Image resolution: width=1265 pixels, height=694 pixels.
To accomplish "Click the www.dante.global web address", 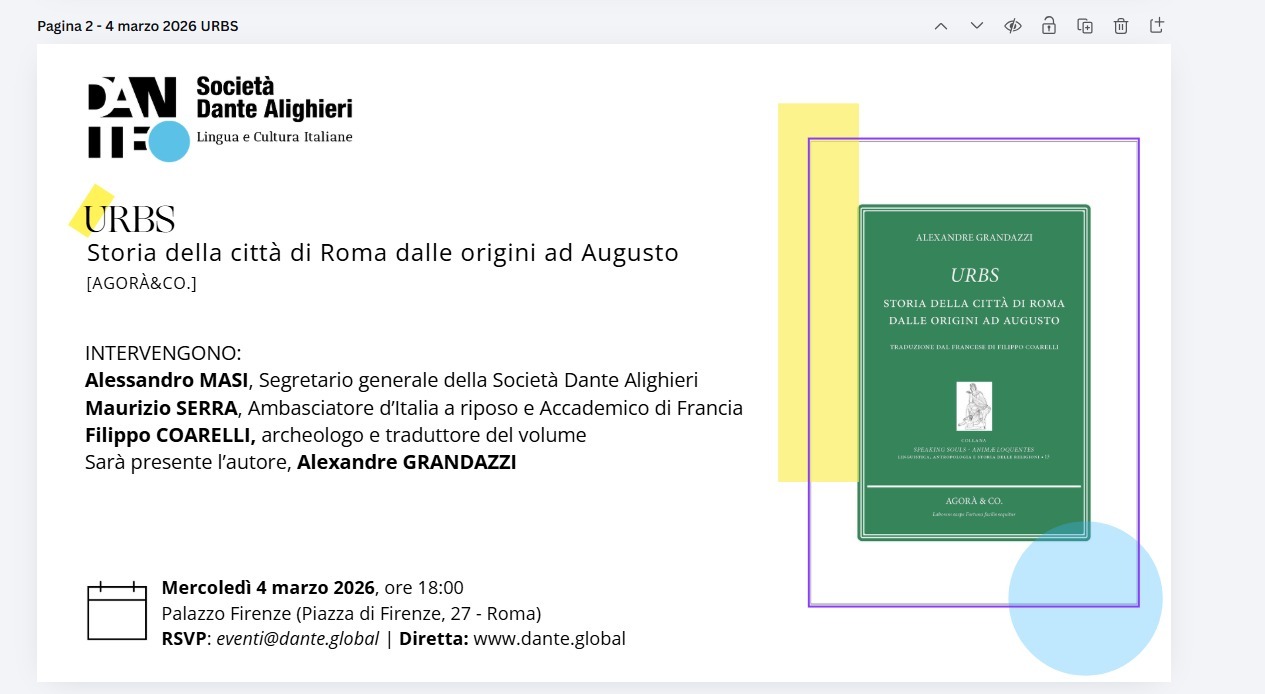I will [x=549, y=639].
